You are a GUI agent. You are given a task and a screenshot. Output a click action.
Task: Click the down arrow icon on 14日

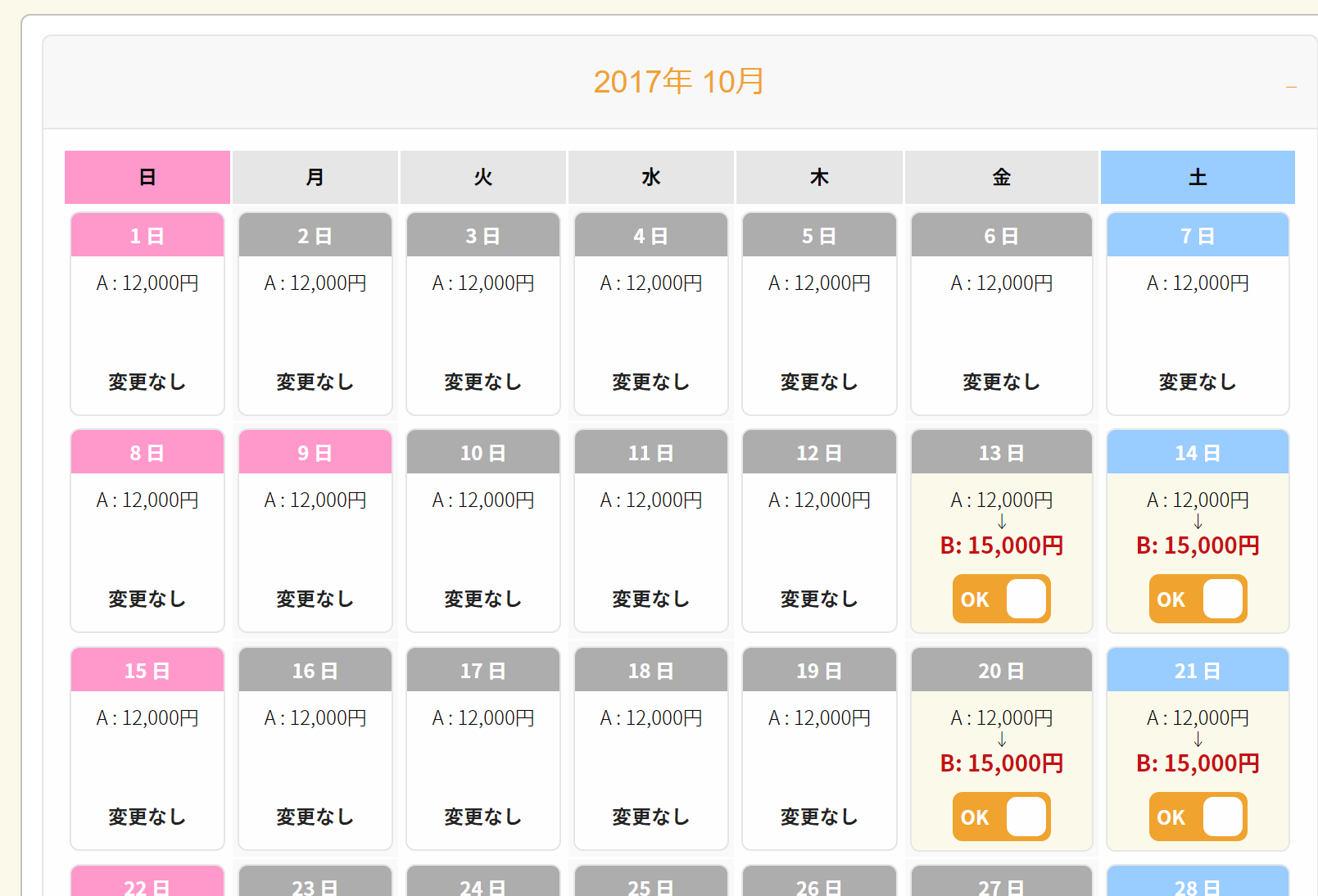tap(1198, 522)
